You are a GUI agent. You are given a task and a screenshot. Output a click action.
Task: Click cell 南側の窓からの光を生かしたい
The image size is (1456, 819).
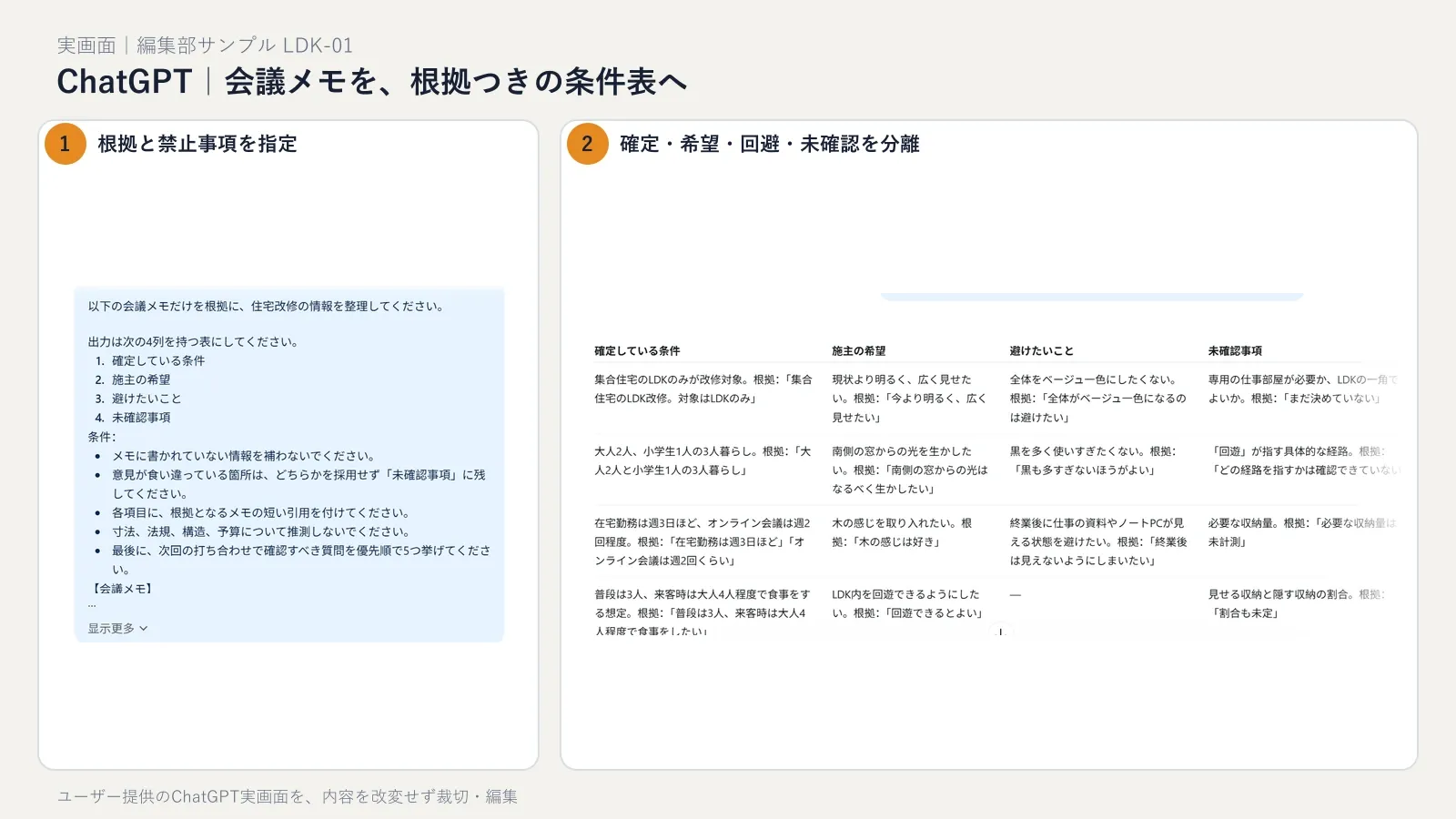910,470
